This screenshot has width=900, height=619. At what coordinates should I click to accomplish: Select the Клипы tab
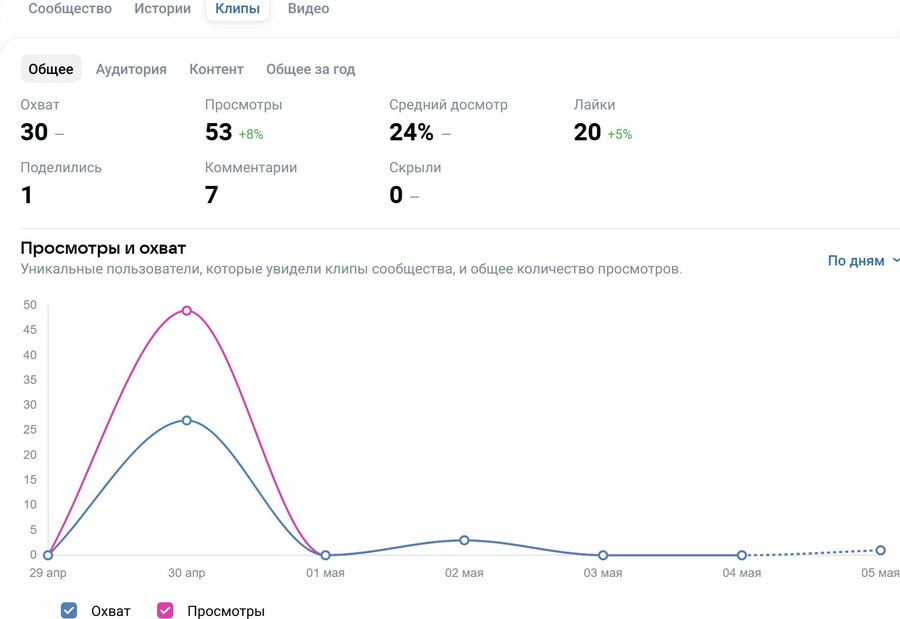pos(237,9)
